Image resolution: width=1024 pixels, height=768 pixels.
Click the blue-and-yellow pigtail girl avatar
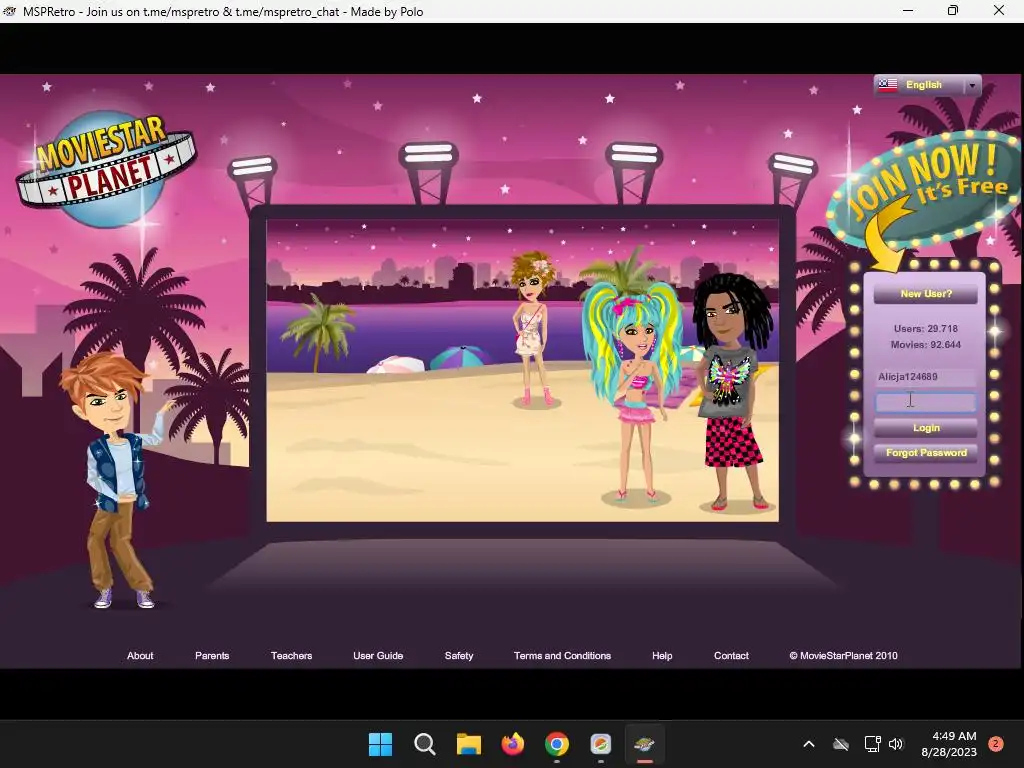click(x=632, y=392)
